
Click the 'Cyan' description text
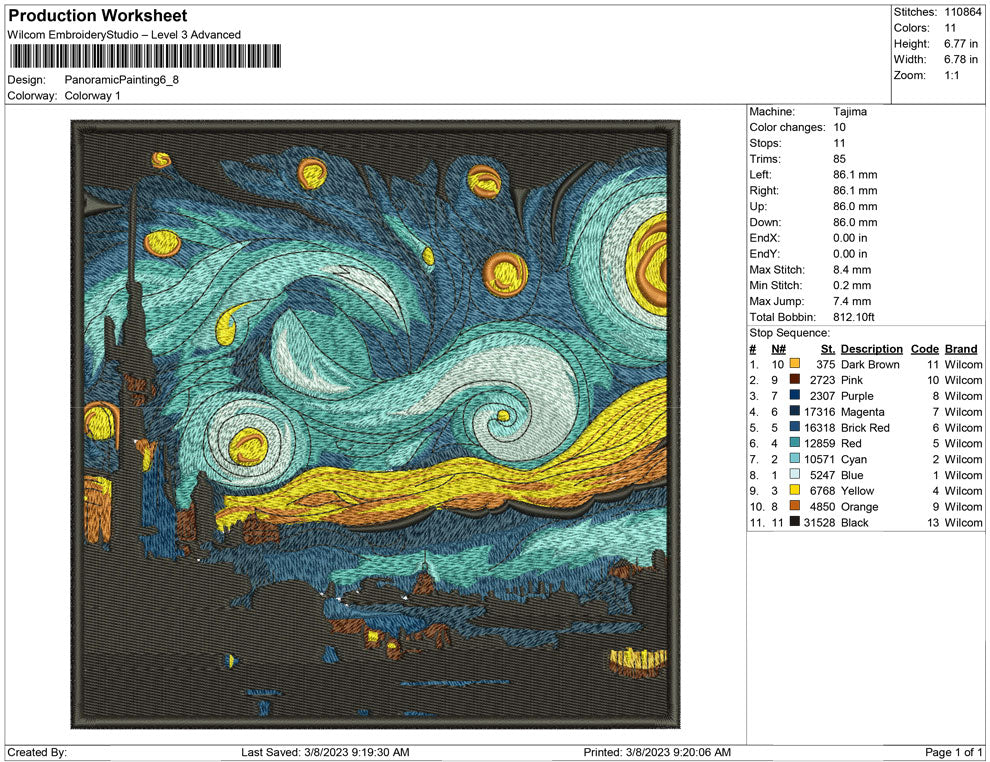854,459
